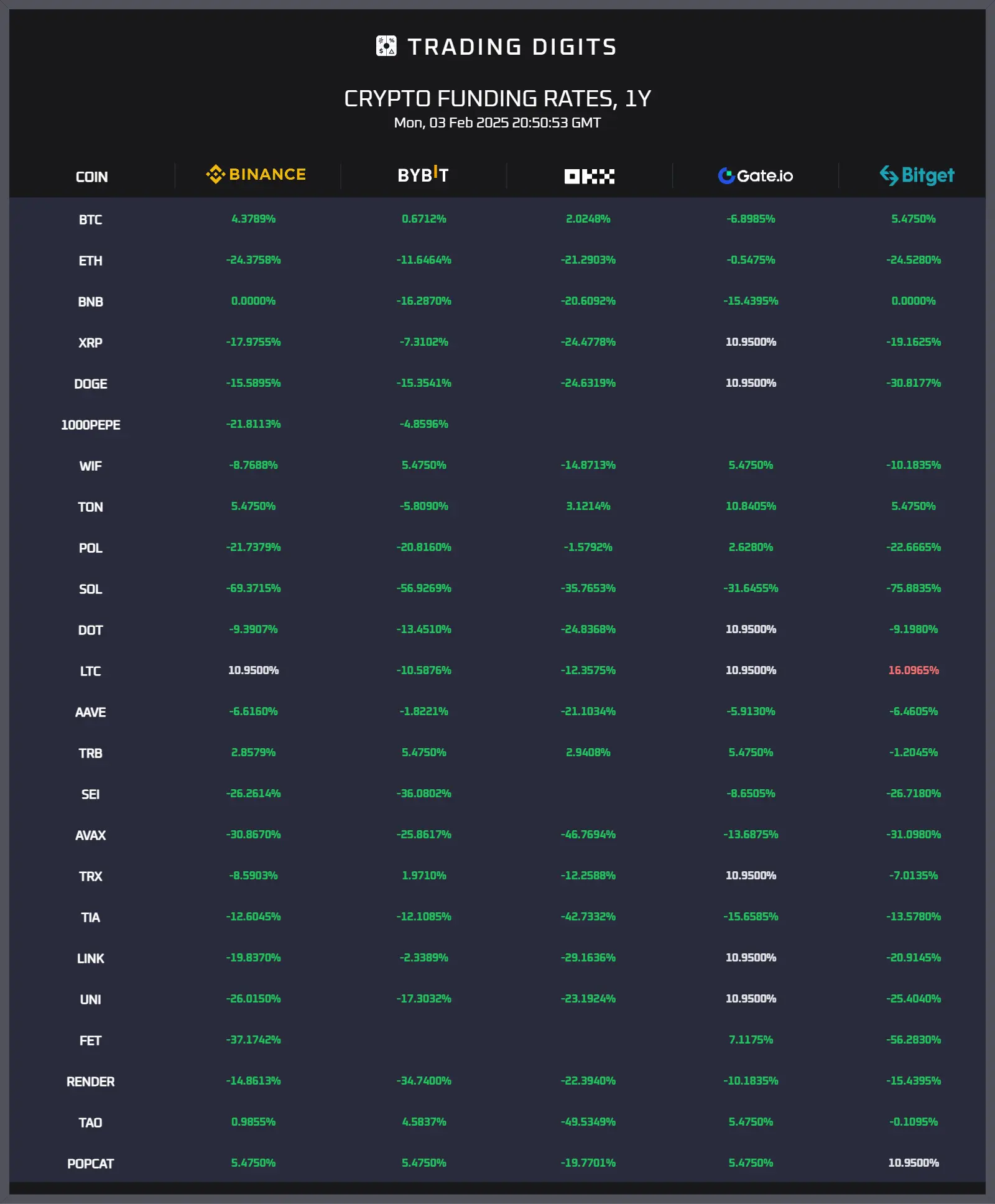The image size is (995, 1204).
Task: Click the Gate.io exchange logo header
Action: (756, 176)
